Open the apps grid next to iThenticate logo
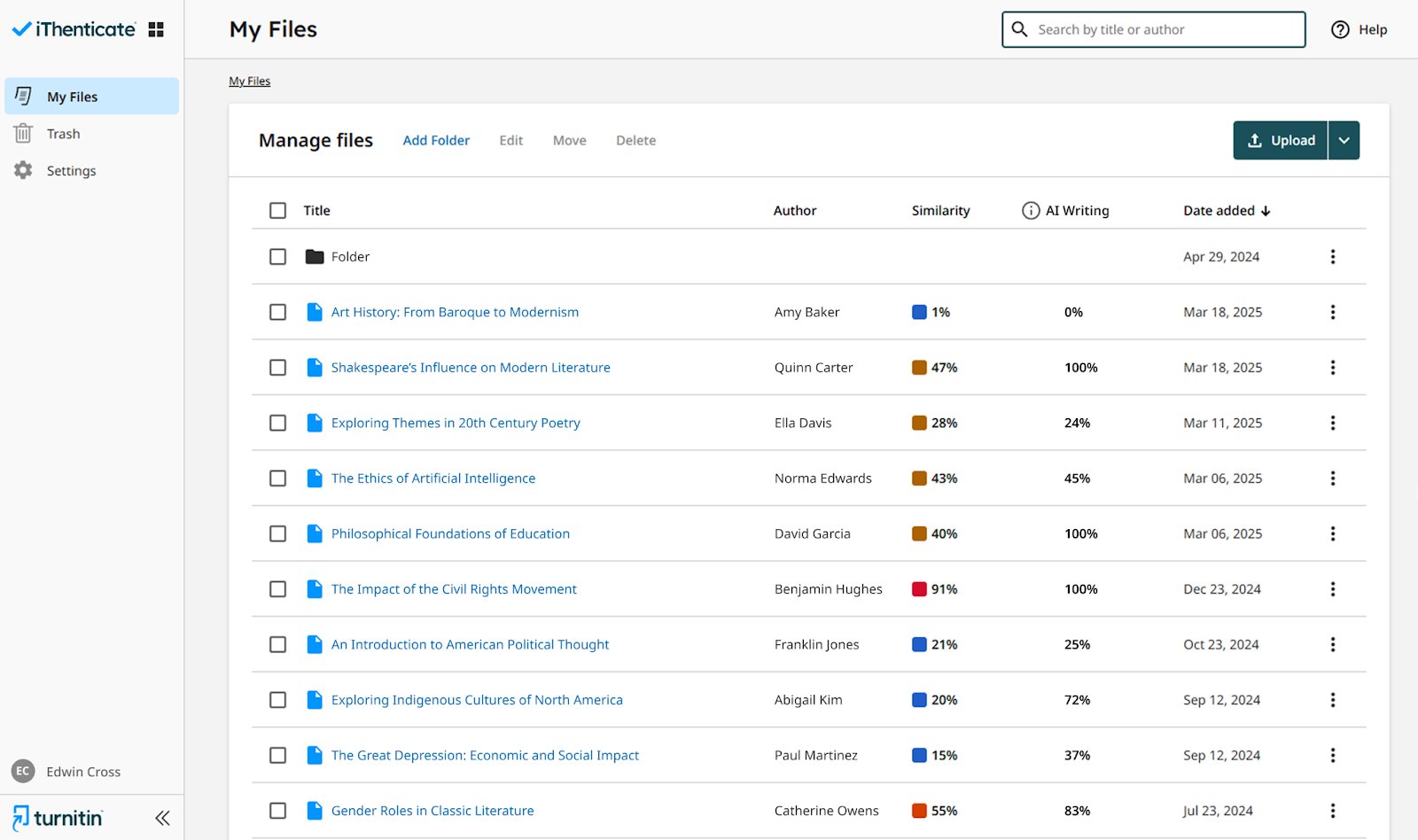1418x840 pixels. pyautogui.click(x=155, y=28)
